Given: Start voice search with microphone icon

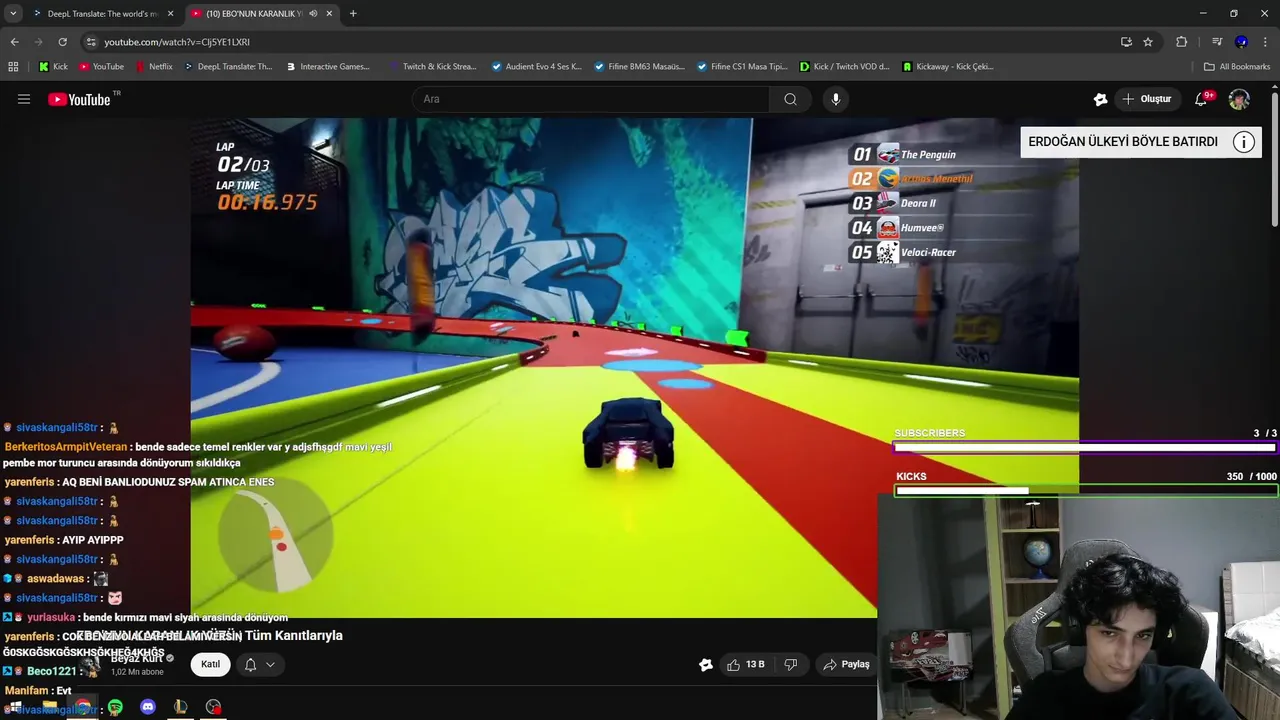Looking at the screenshot, I should pos(836,99).
